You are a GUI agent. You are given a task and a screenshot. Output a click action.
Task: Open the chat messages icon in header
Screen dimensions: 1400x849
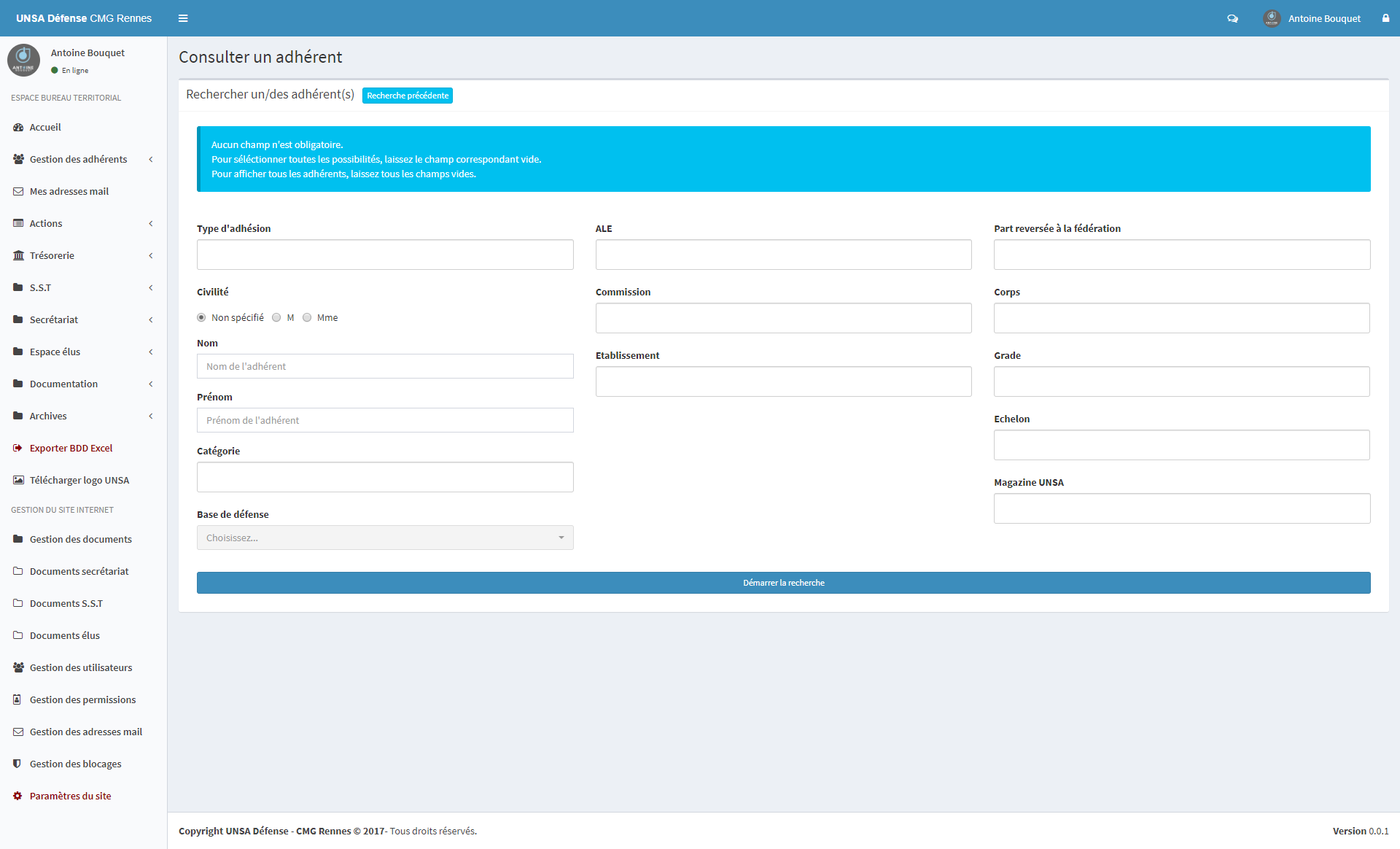(x=1232, y=18)
